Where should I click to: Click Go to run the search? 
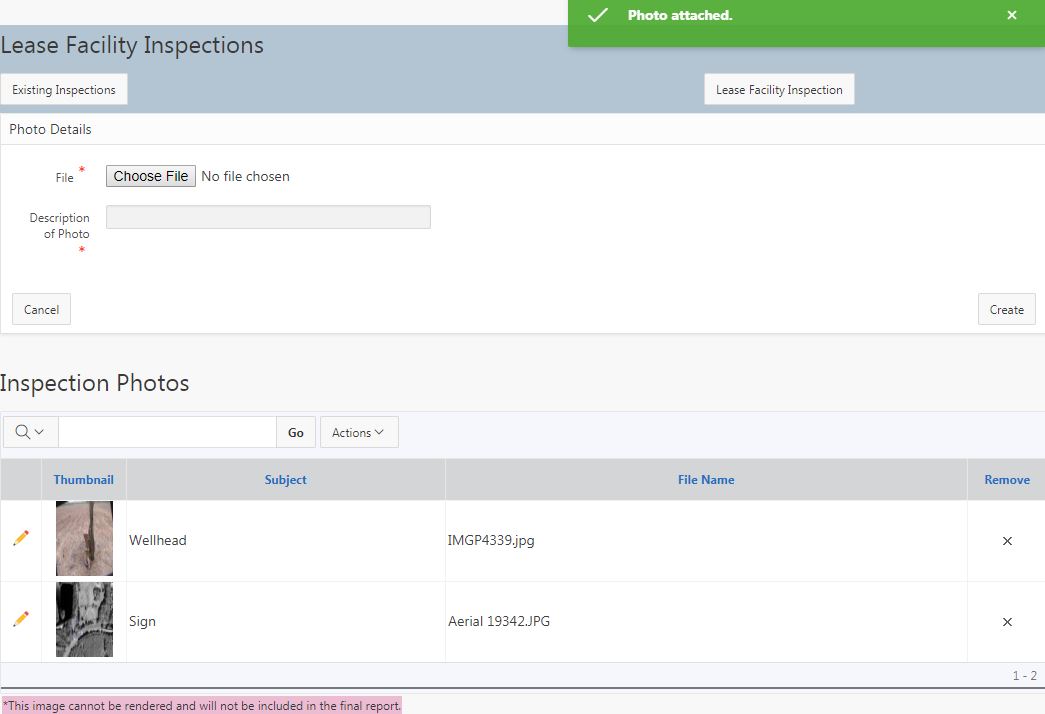coord(296,432)
